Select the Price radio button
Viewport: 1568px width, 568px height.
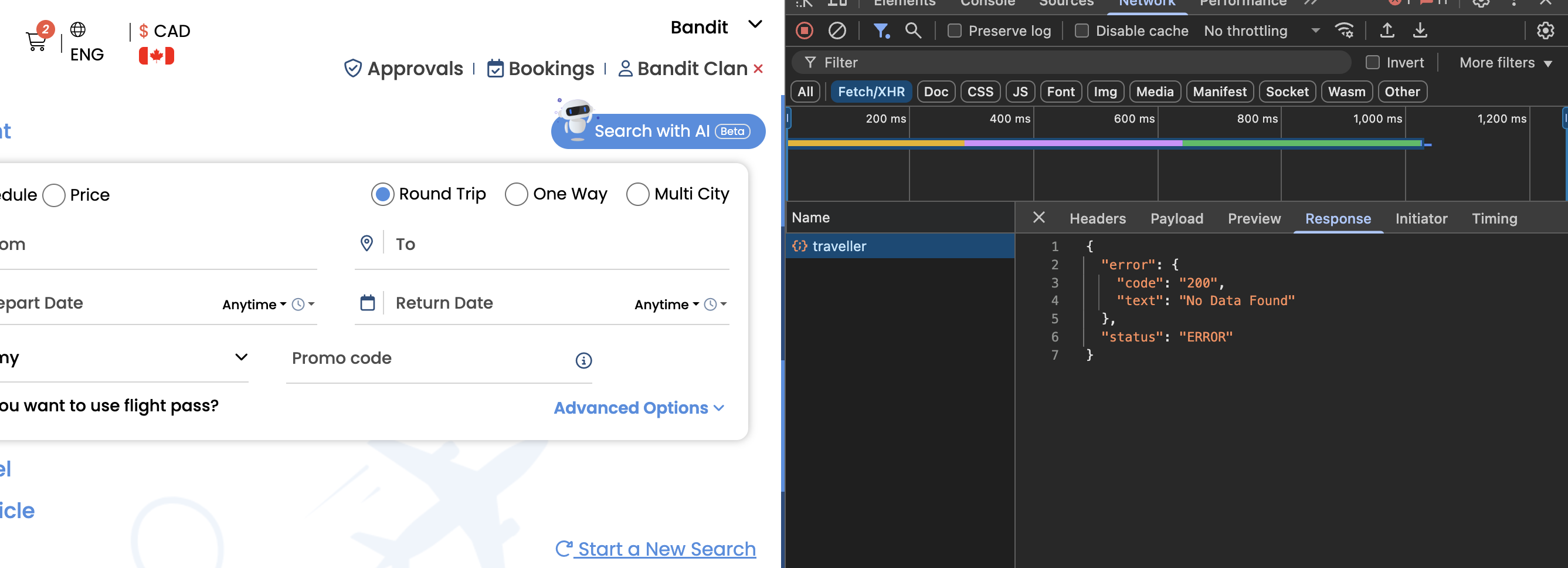tap(53, 195)
